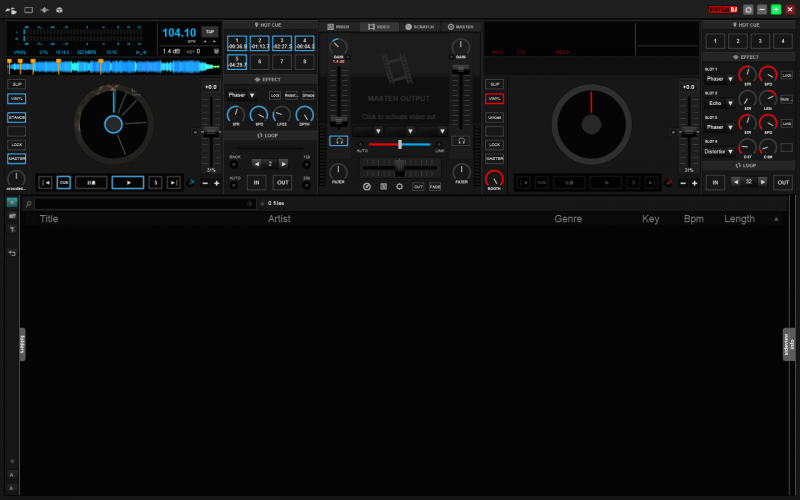Open slot 1 Phaser effect dropdown
The width and height of the screenshot is (800, 500).
(730, 79)
